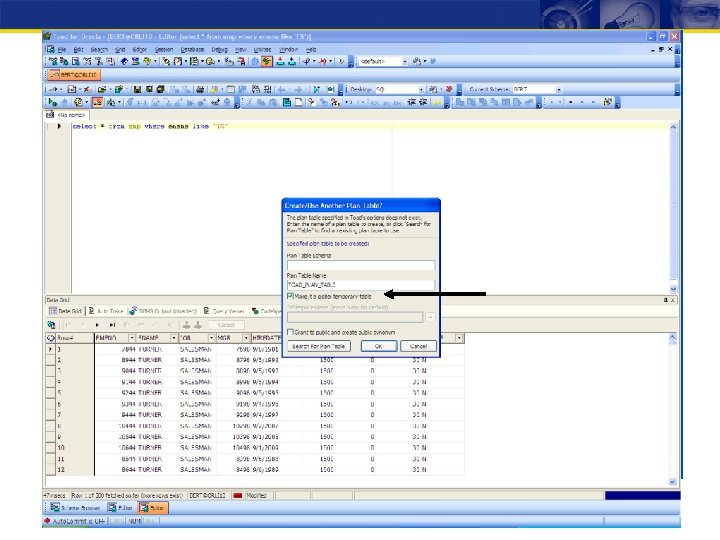The height and width of the screenshot is (540, 720).
Task: Open the last grid column dropdown arrow
Action: [x=459, y=338]
